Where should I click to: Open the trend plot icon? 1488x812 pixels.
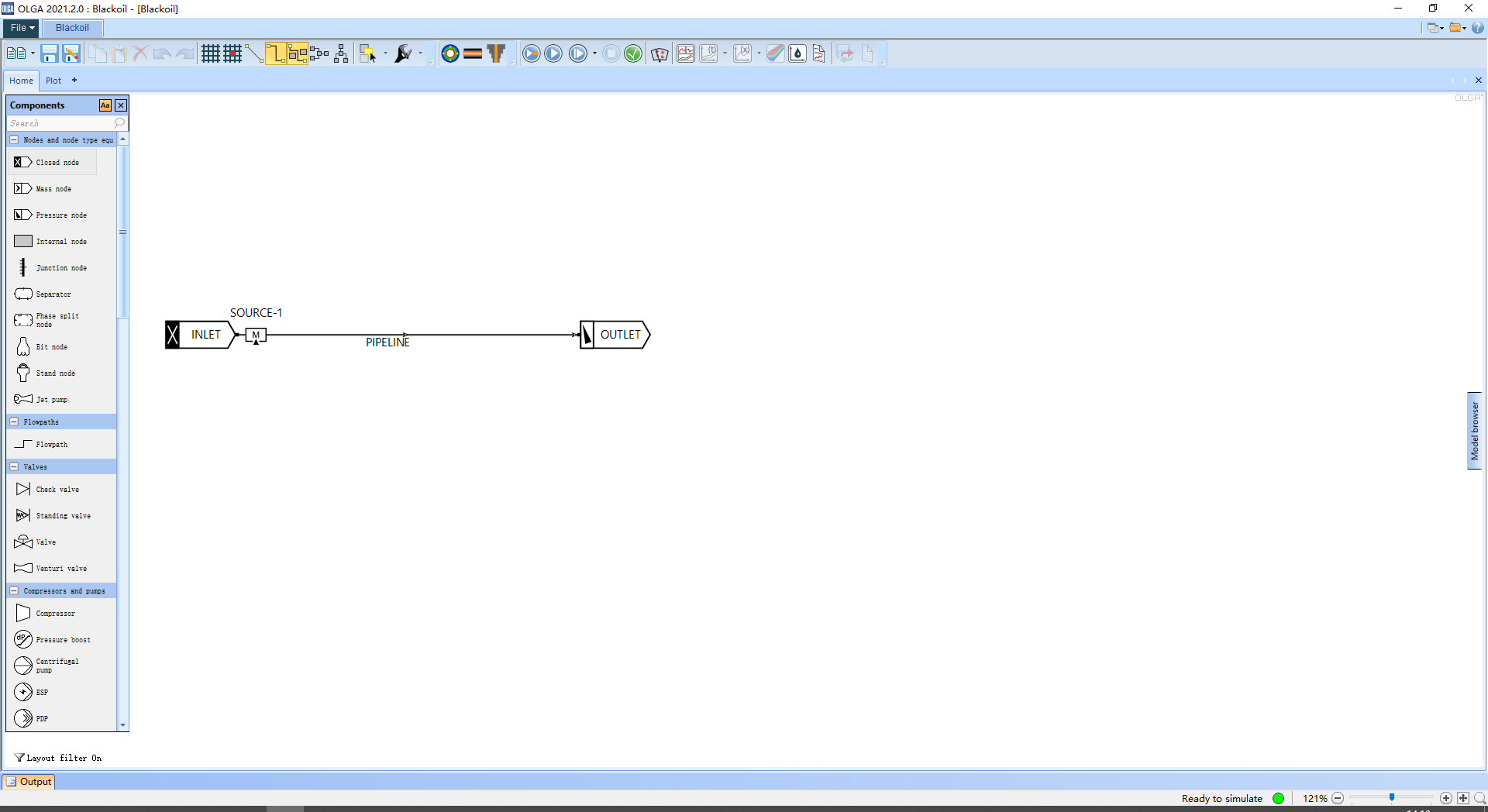[x=686, y=53]
